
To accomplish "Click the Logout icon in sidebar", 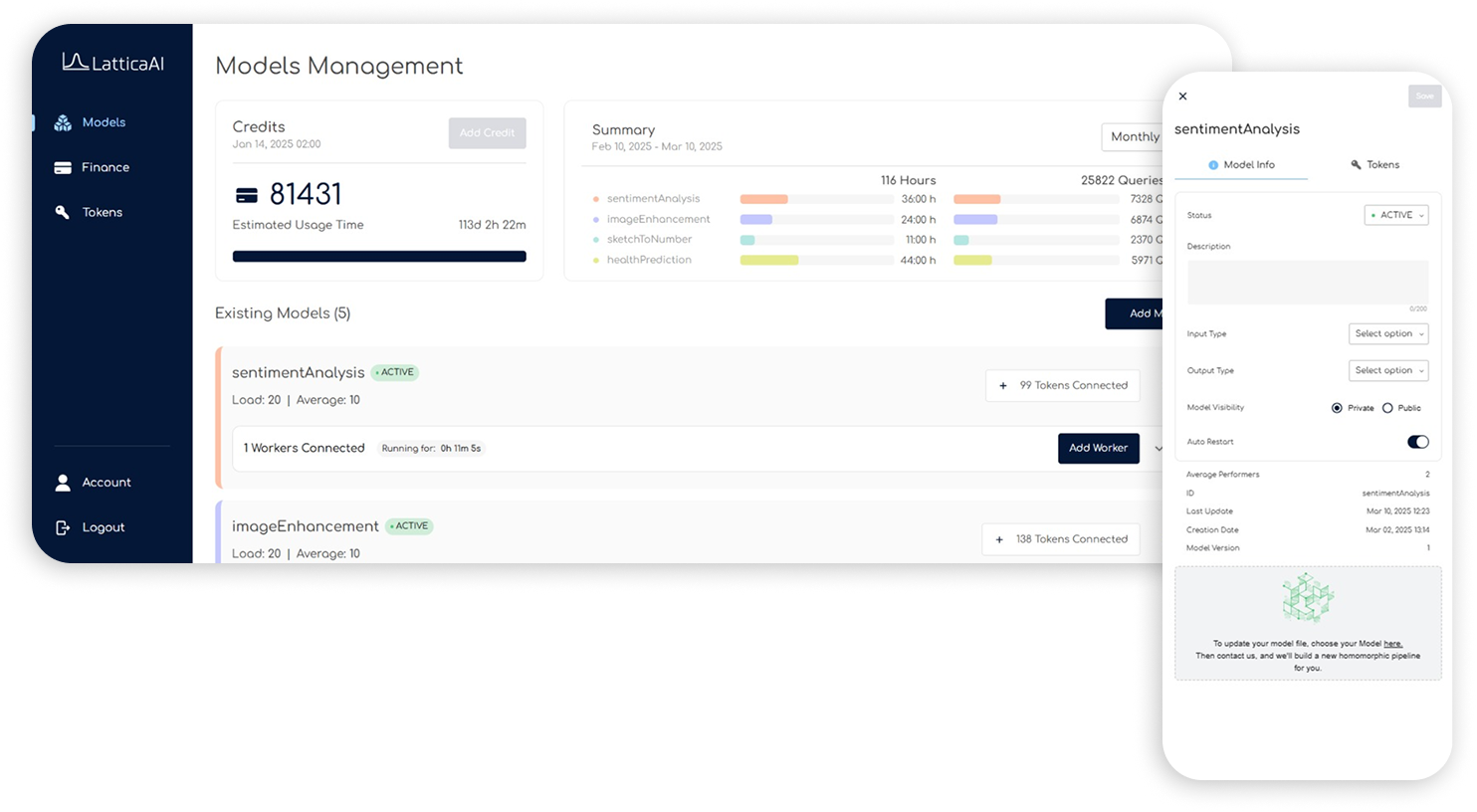I will pyautogui.click(x=63, y=527).
